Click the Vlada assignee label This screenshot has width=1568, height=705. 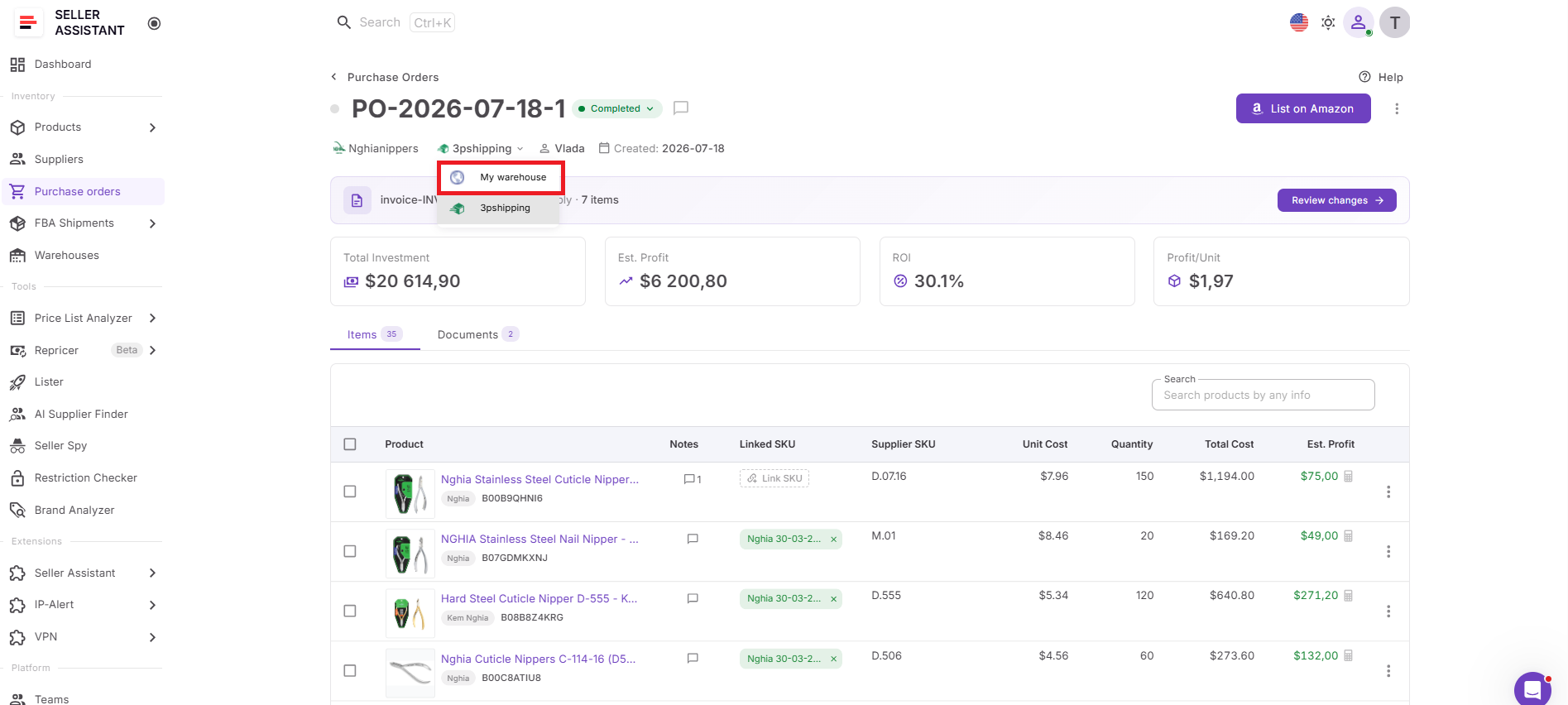(x=562, y=148)
